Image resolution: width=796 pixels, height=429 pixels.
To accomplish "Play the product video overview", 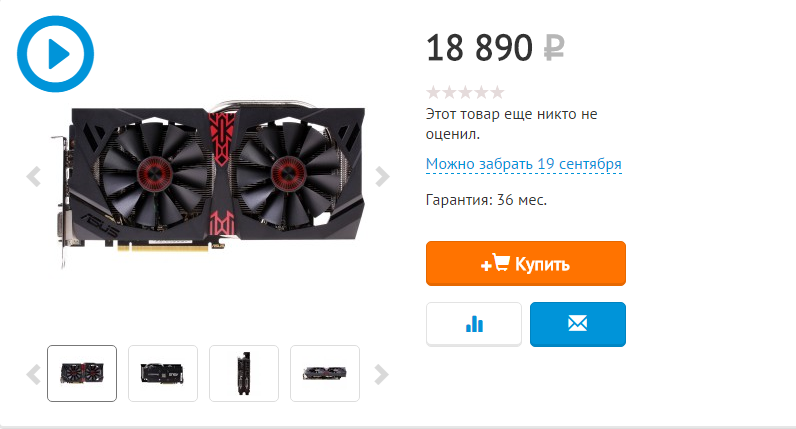I will [x=55, y=54].
